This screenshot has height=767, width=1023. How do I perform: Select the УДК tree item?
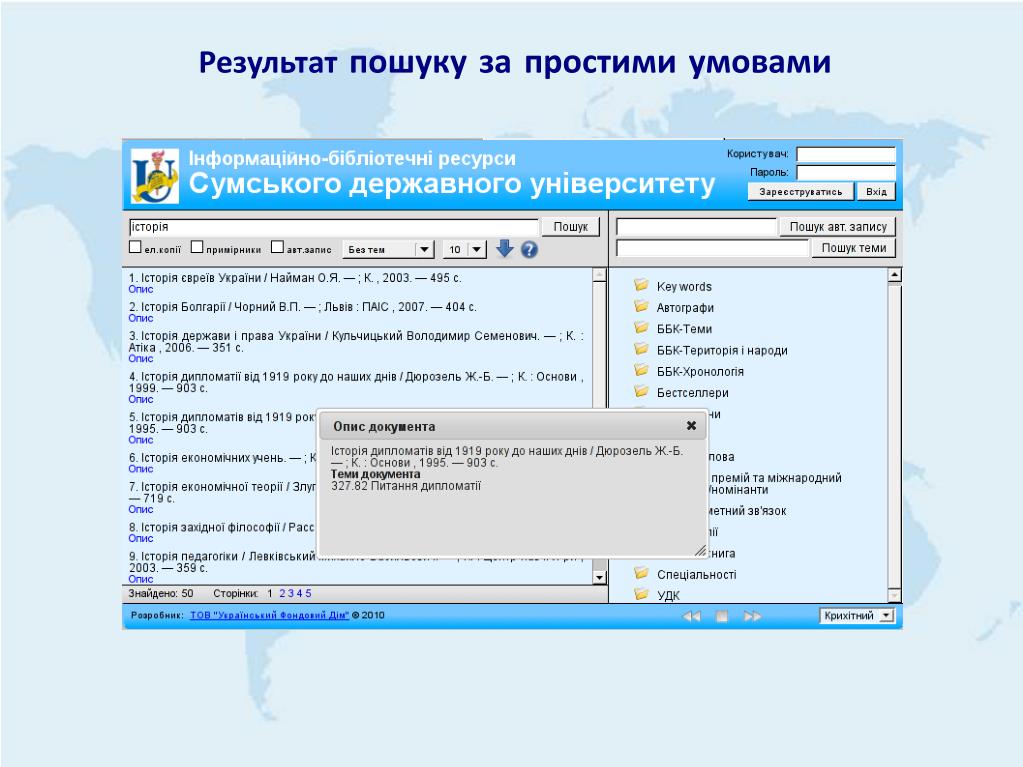668,595
